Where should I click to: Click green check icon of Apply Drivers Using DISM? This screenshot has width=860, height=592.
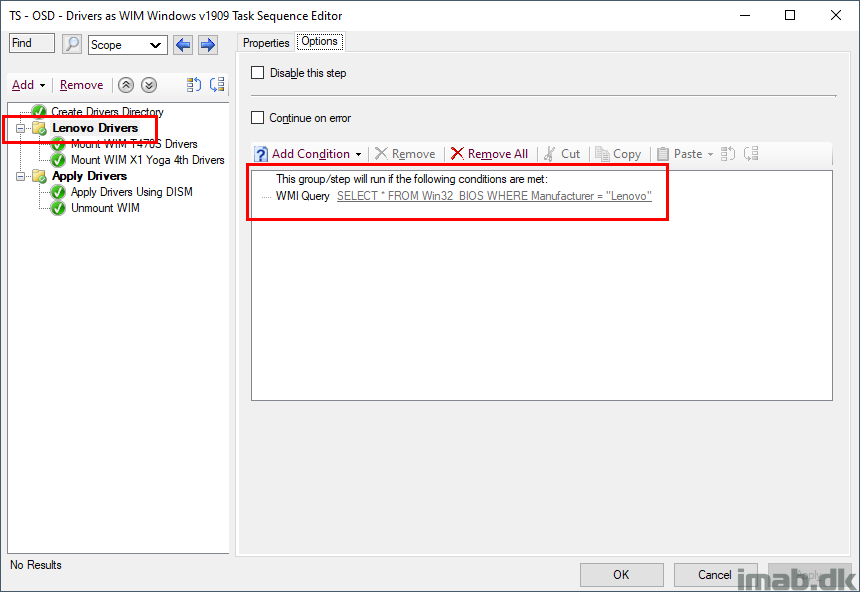click(58, 192)
